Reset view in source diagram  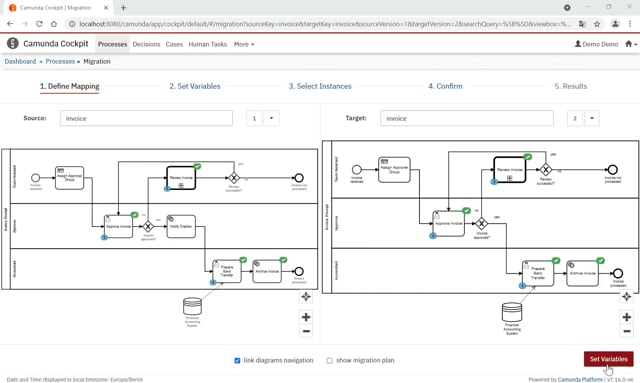click(x=306, y=297)
